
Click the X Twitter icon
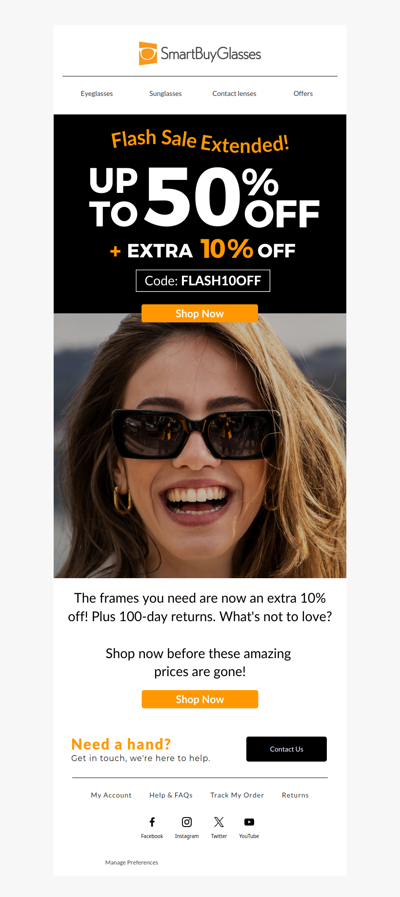coord(219,822)
